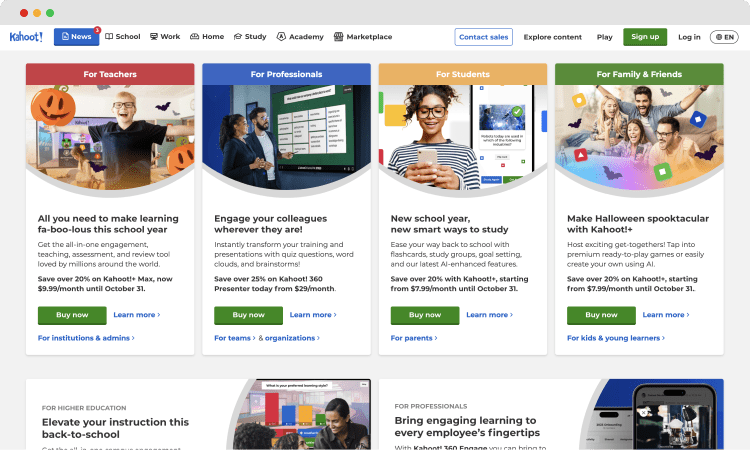The image size is (750, 450).
Task: Open the Work menu
Action: 165,37
